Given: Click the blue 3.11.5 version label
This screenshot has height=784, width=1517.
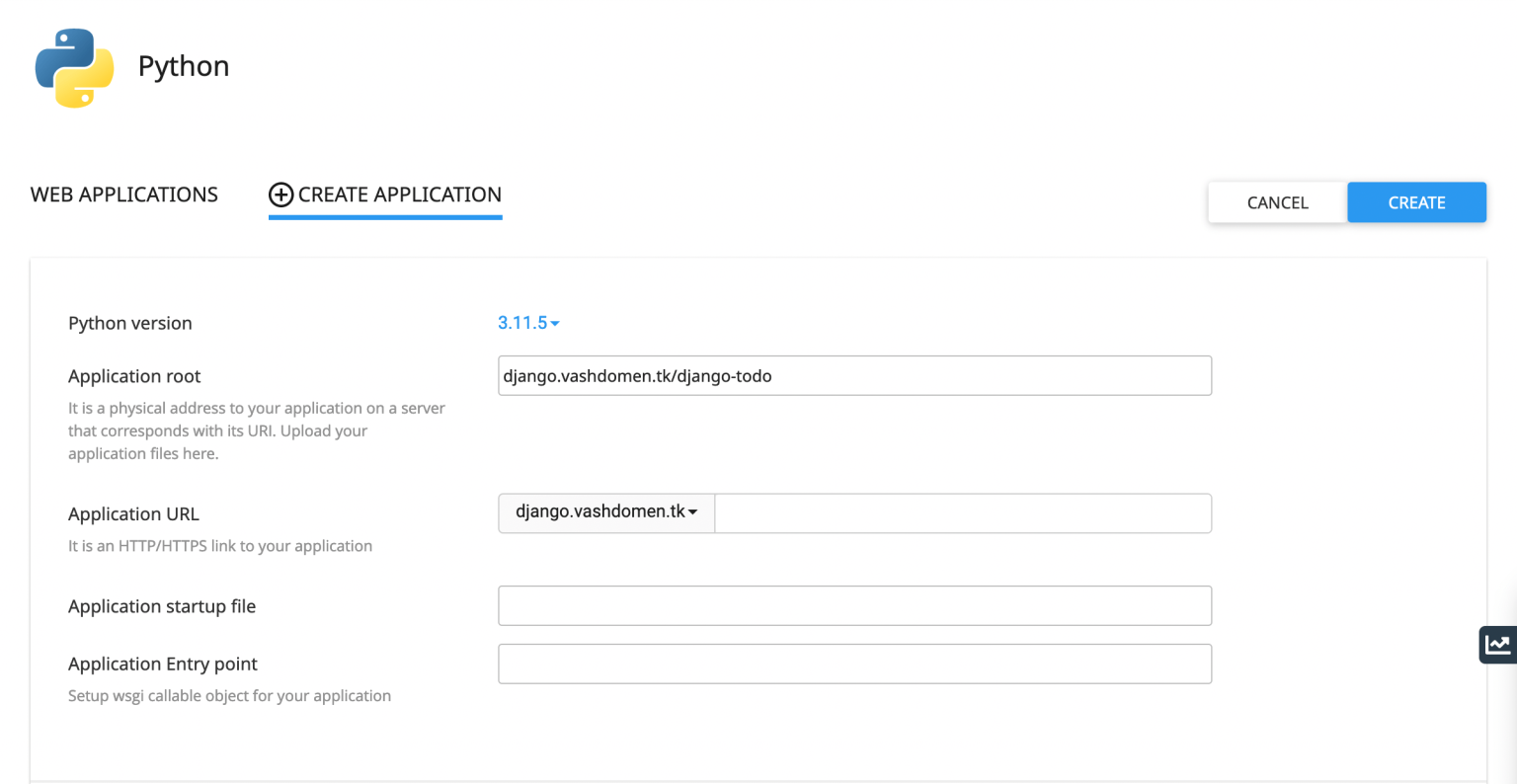Looking at the screenshot, I should [521, 323].
